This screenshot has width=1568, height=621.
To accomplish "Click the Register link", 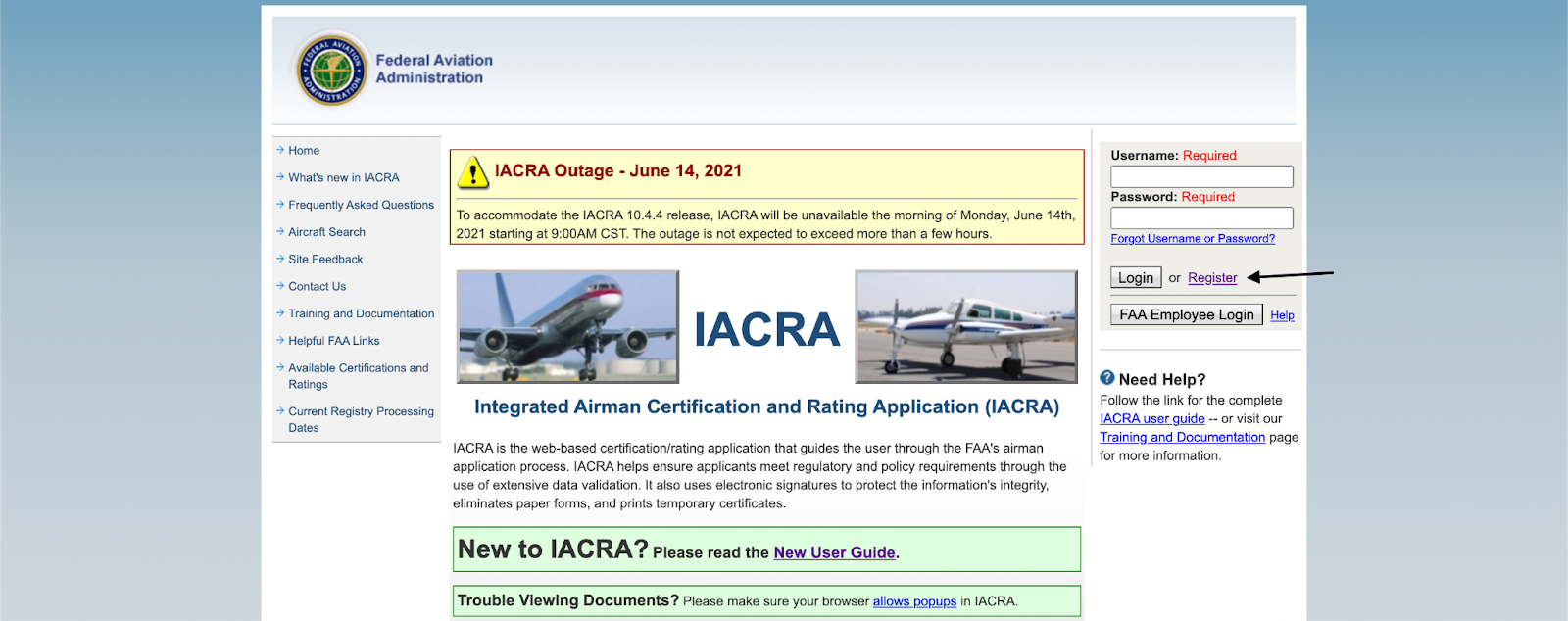I will [x=1212, y=278].
